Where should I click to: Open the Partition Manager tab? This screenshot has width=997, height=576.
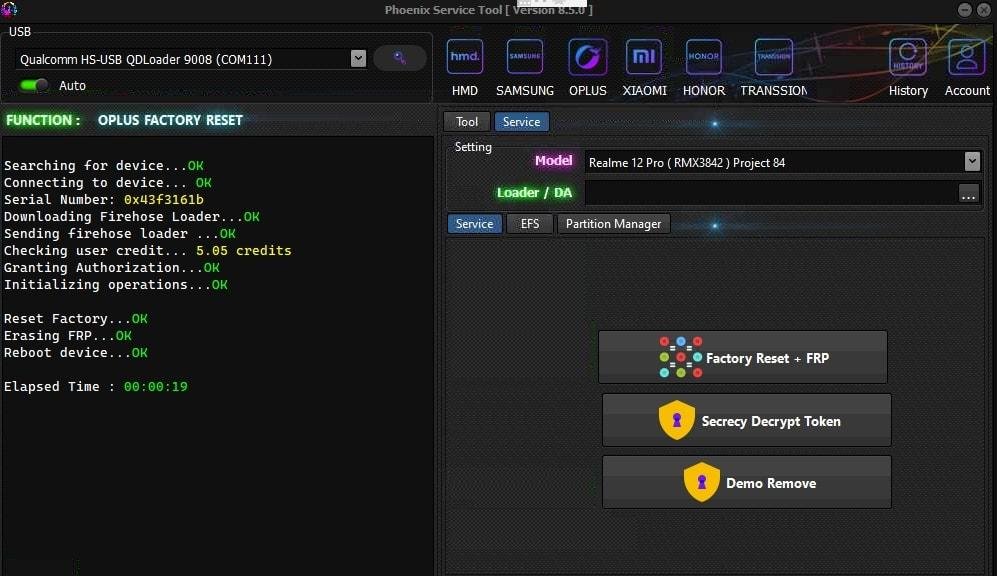(x=613, y=223)
